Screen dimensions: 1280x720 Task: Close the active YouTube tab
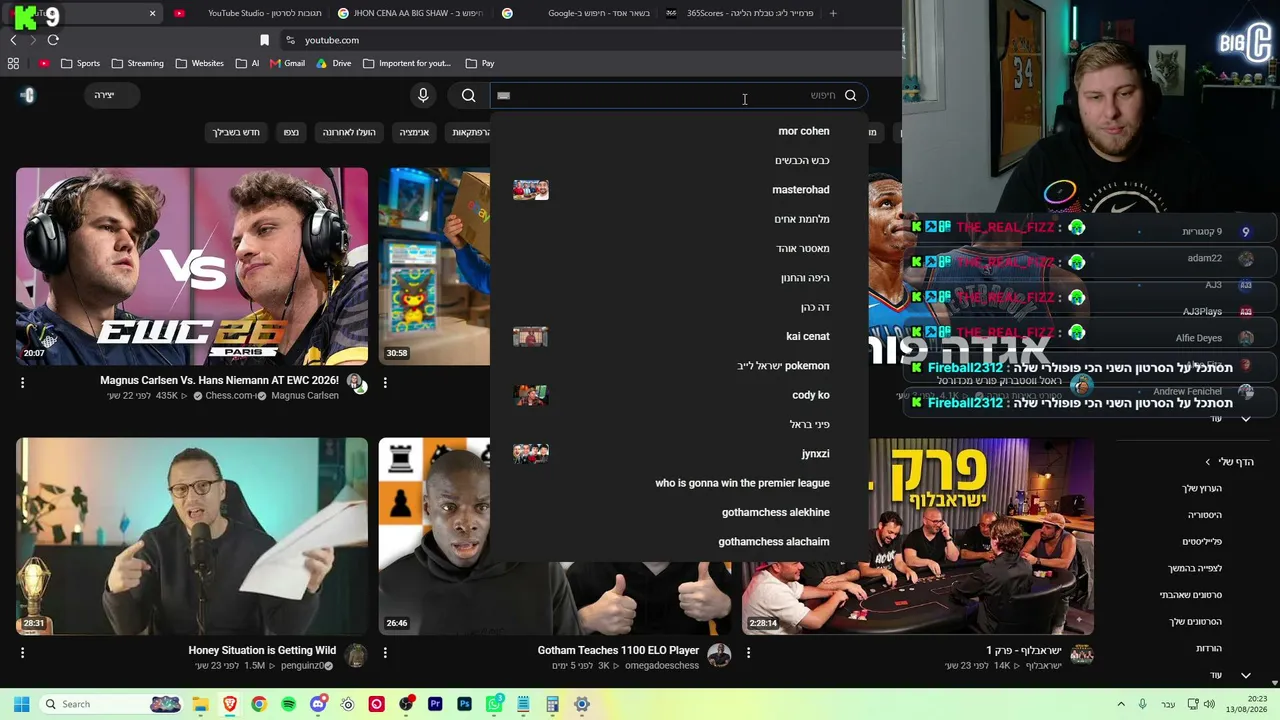(x=152, y=13)
